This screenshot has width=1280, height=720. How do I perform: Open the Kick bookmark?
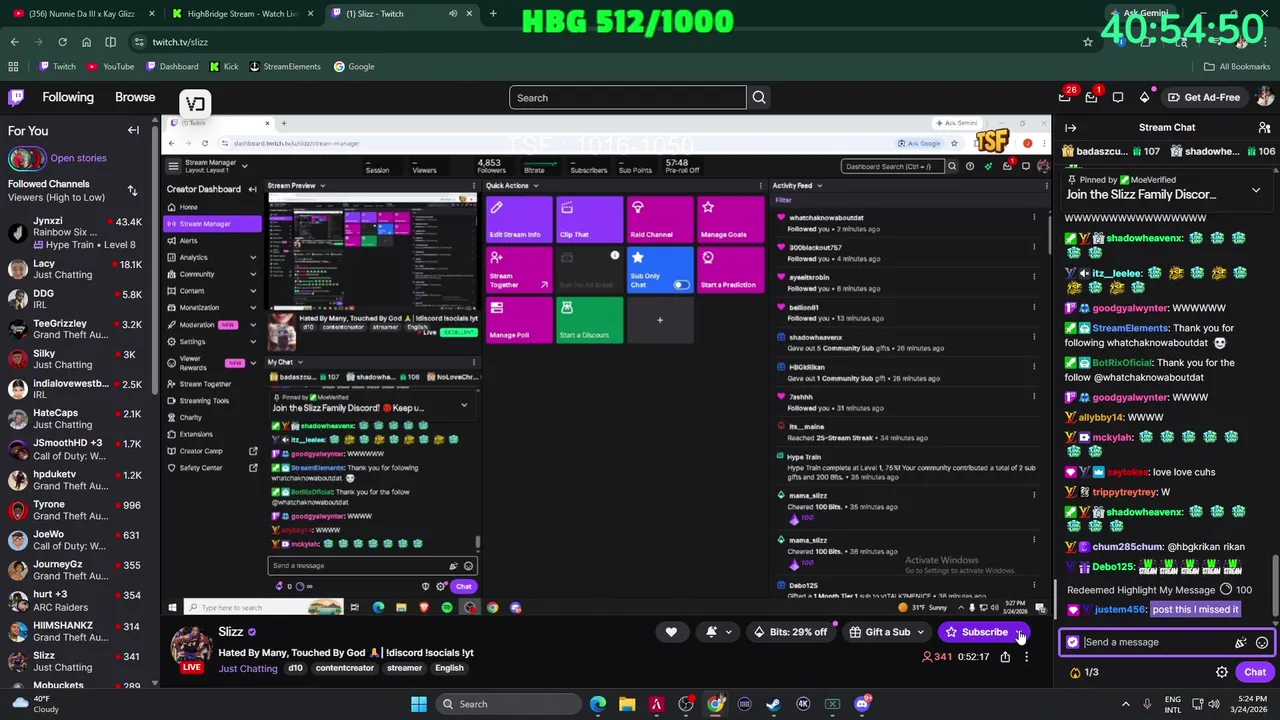click(224, 66)
